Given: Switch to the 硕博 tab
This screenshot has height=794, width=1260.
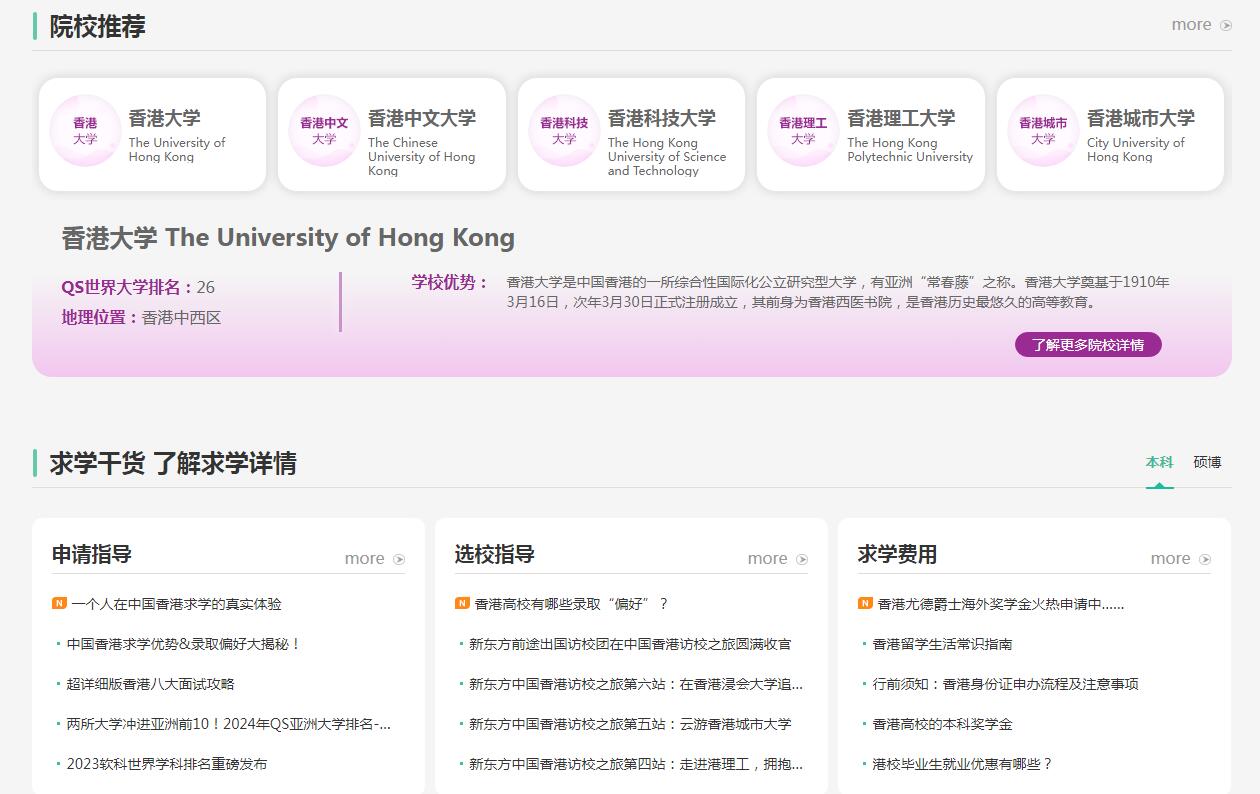Looking at the screenshot, I should click(x=1207, y=462).
